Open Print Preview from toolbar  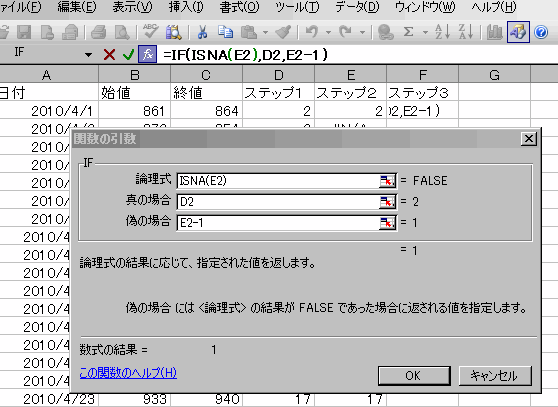(122, 32)
